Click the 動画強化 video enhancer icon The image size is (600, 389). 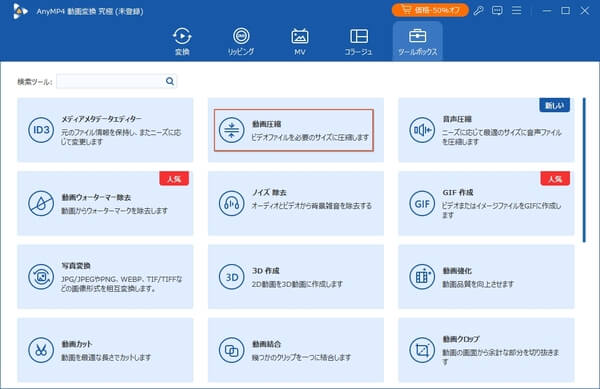coord(422,277)
